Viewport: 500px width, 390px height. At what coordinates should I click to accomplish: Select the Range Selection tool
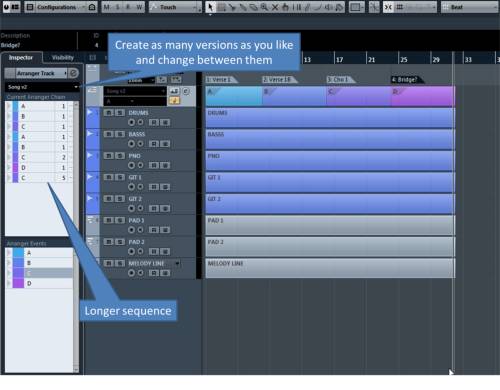[x=221, y=7]
